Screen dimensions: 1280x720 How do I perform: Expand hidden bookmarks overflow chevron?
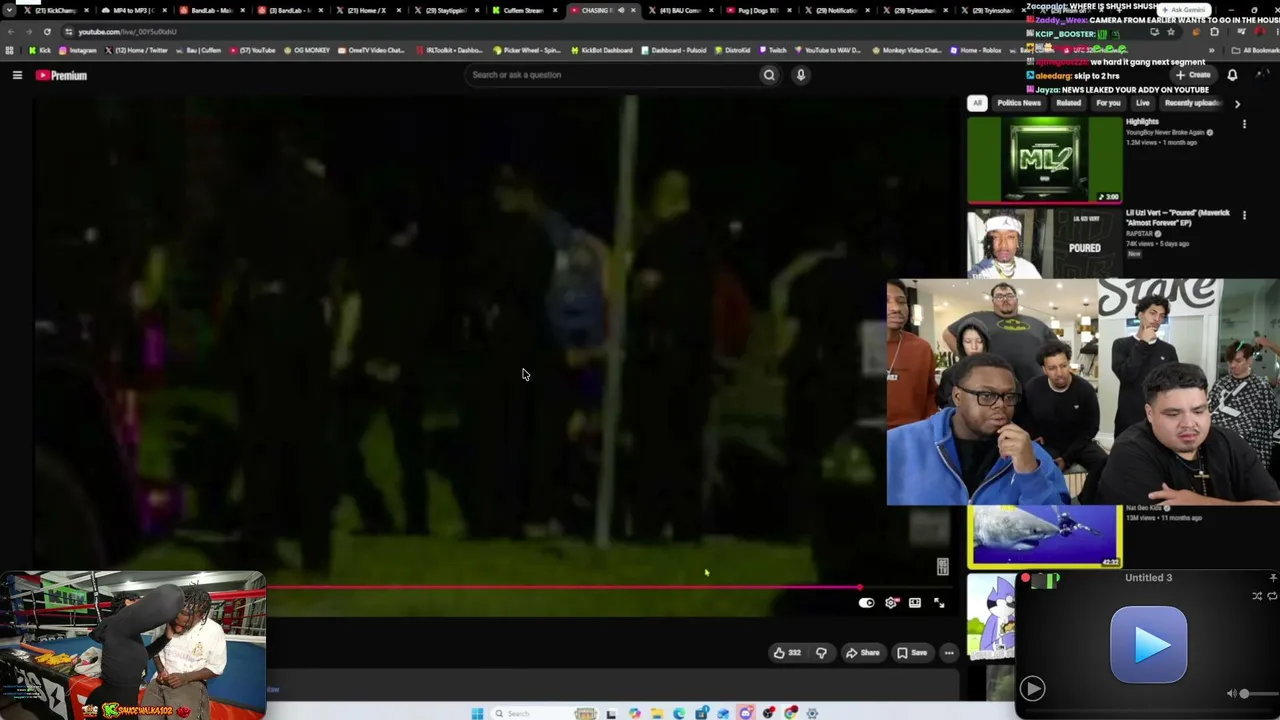pyautogui.click(x=1212, y=50)
